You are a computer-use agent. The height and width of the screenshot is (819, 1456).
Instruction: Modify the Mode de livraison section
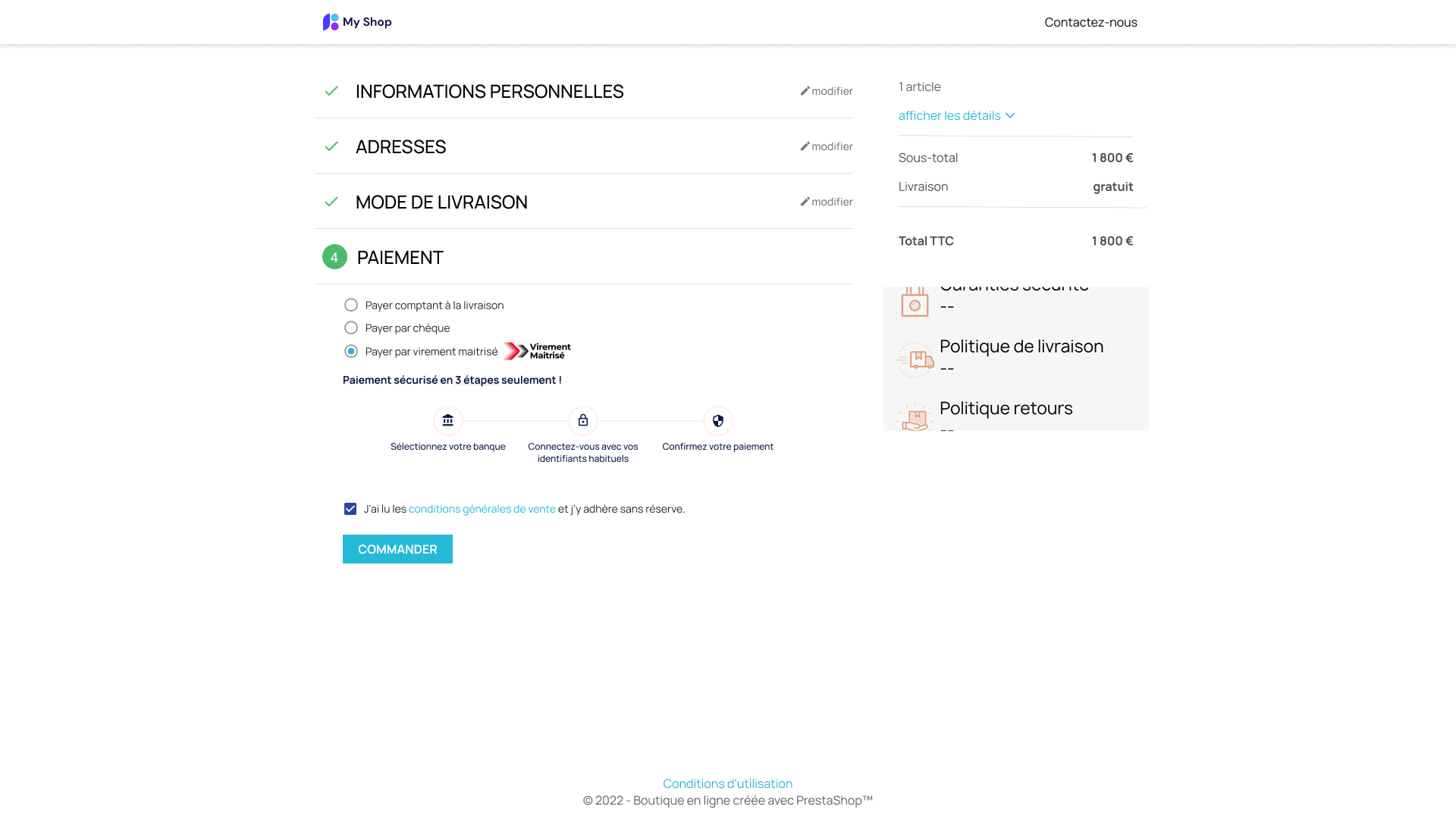pos(827,202)
